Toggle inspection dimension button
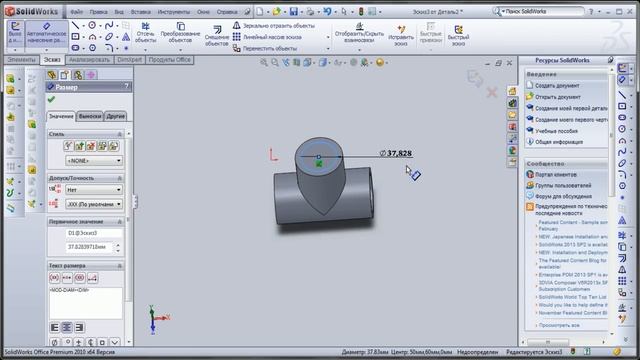This screenshot has width=640, height=360. click(80, 278)
